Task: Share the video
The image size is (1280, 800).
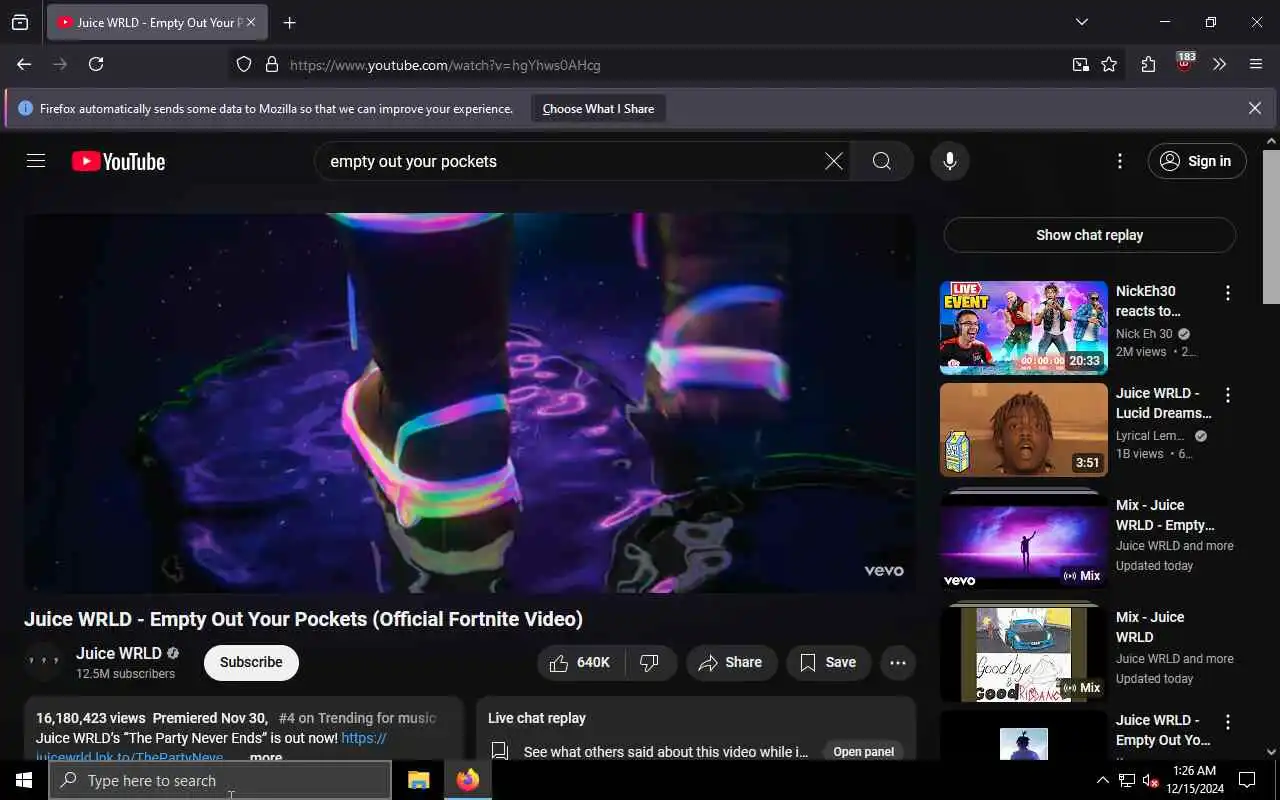Action: [731, 662]
